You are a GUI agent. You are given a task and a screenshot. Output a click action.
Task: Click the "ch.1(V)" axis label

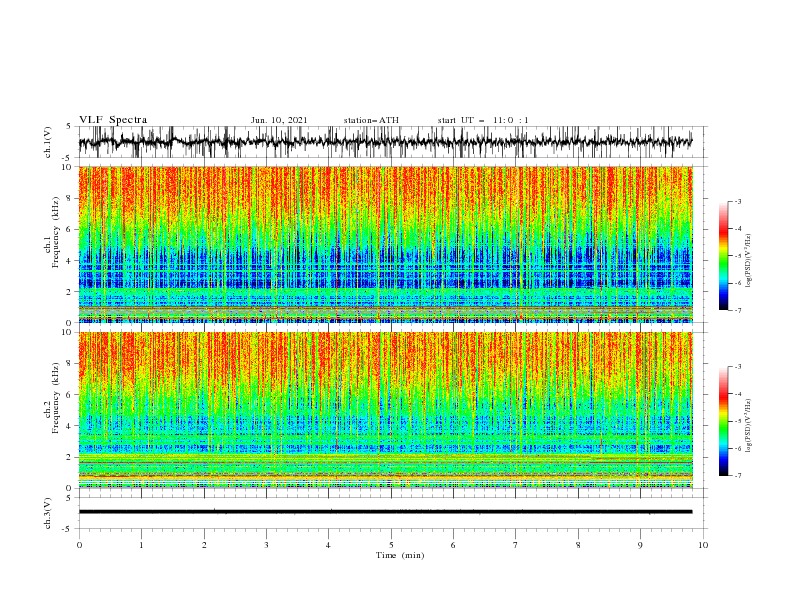point(48,142)
